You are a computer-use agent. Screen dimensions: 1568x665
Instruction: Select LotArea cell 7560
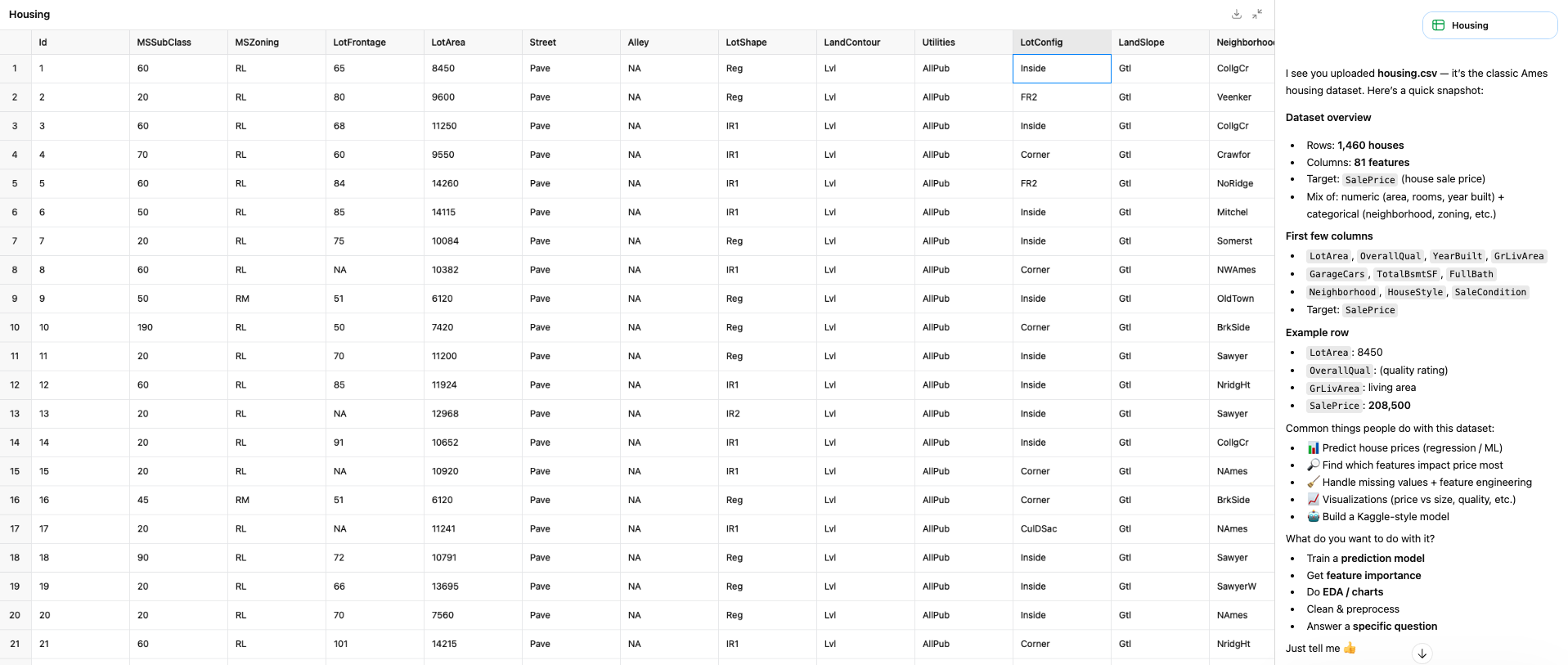coord(473,615)
